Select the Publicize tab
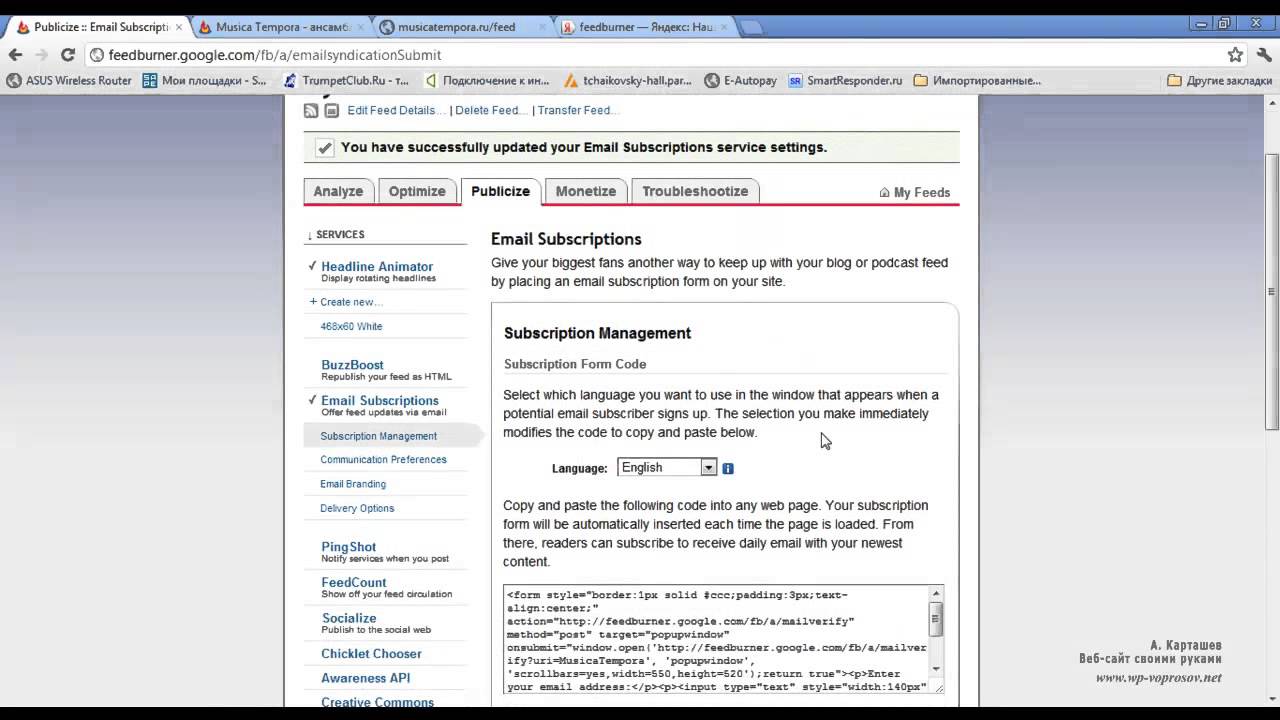 500,191
